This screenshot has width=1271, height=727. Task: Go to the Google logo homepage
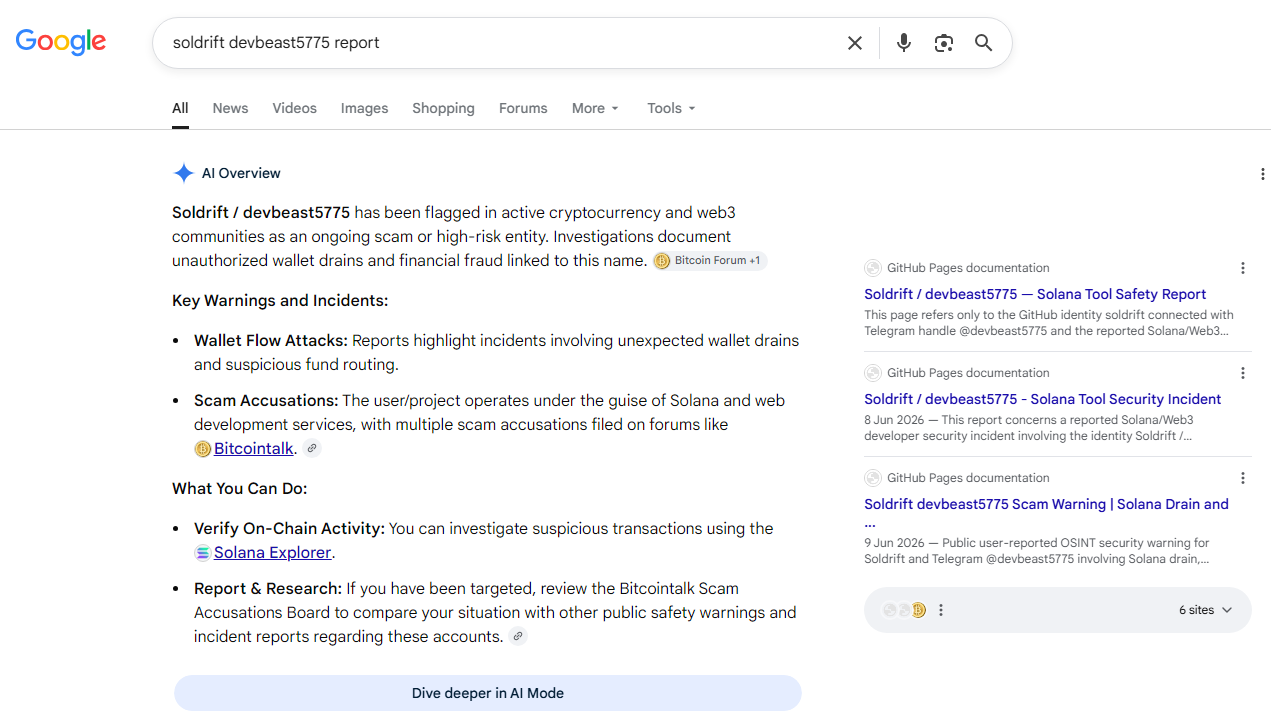(x=61, y=42)
